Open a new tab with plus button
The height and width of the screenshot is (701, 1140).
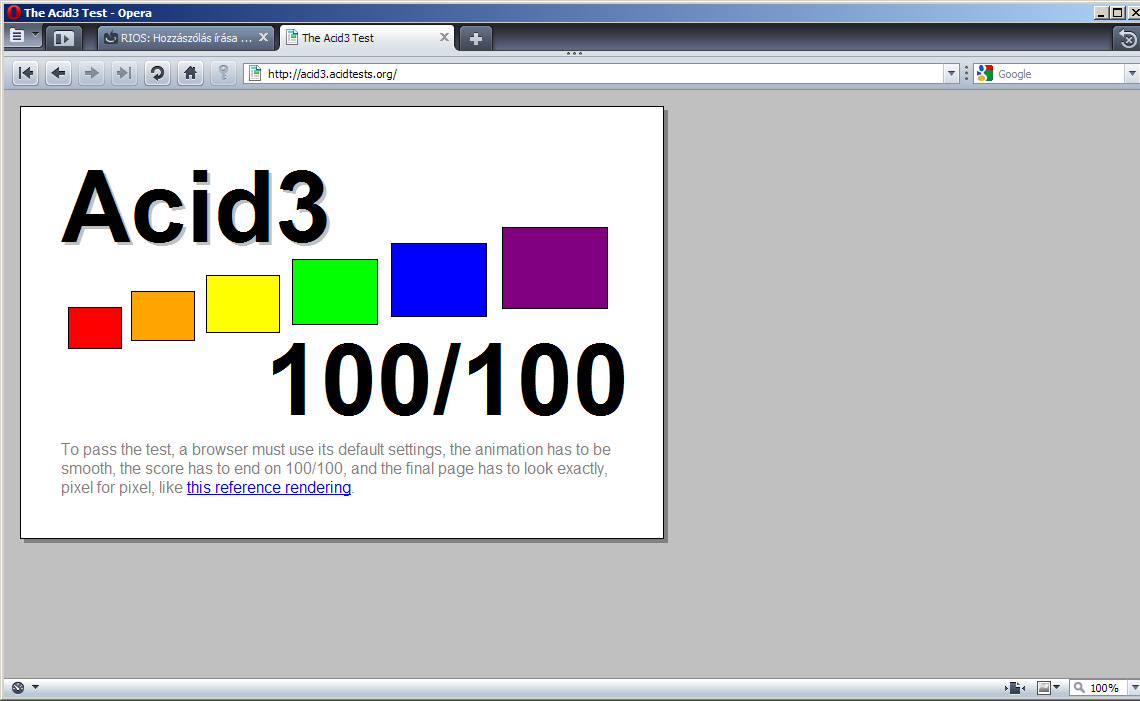click(475, 39)
